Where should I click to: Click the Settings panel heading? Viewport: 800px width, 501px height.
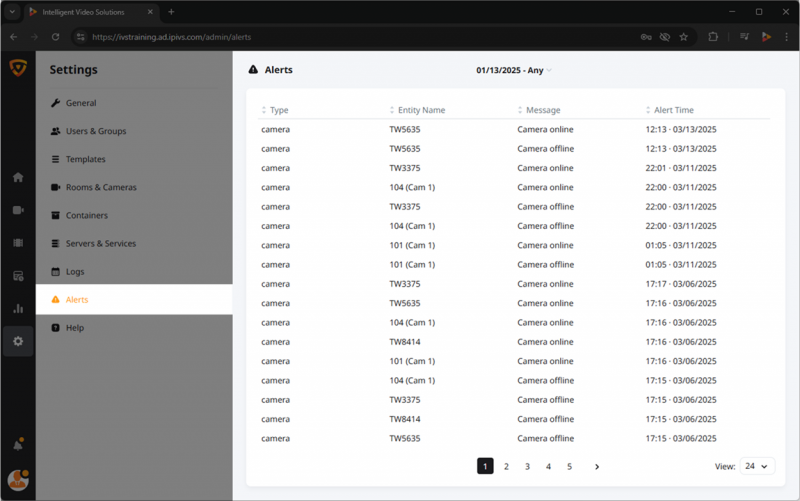[73, 69]
